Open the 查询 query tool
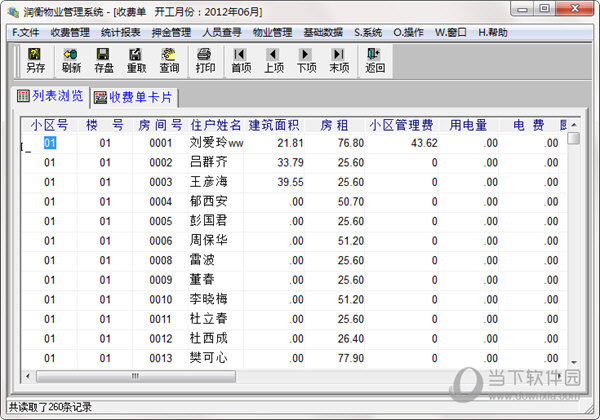The image size is (600, 420). point(169,61)
